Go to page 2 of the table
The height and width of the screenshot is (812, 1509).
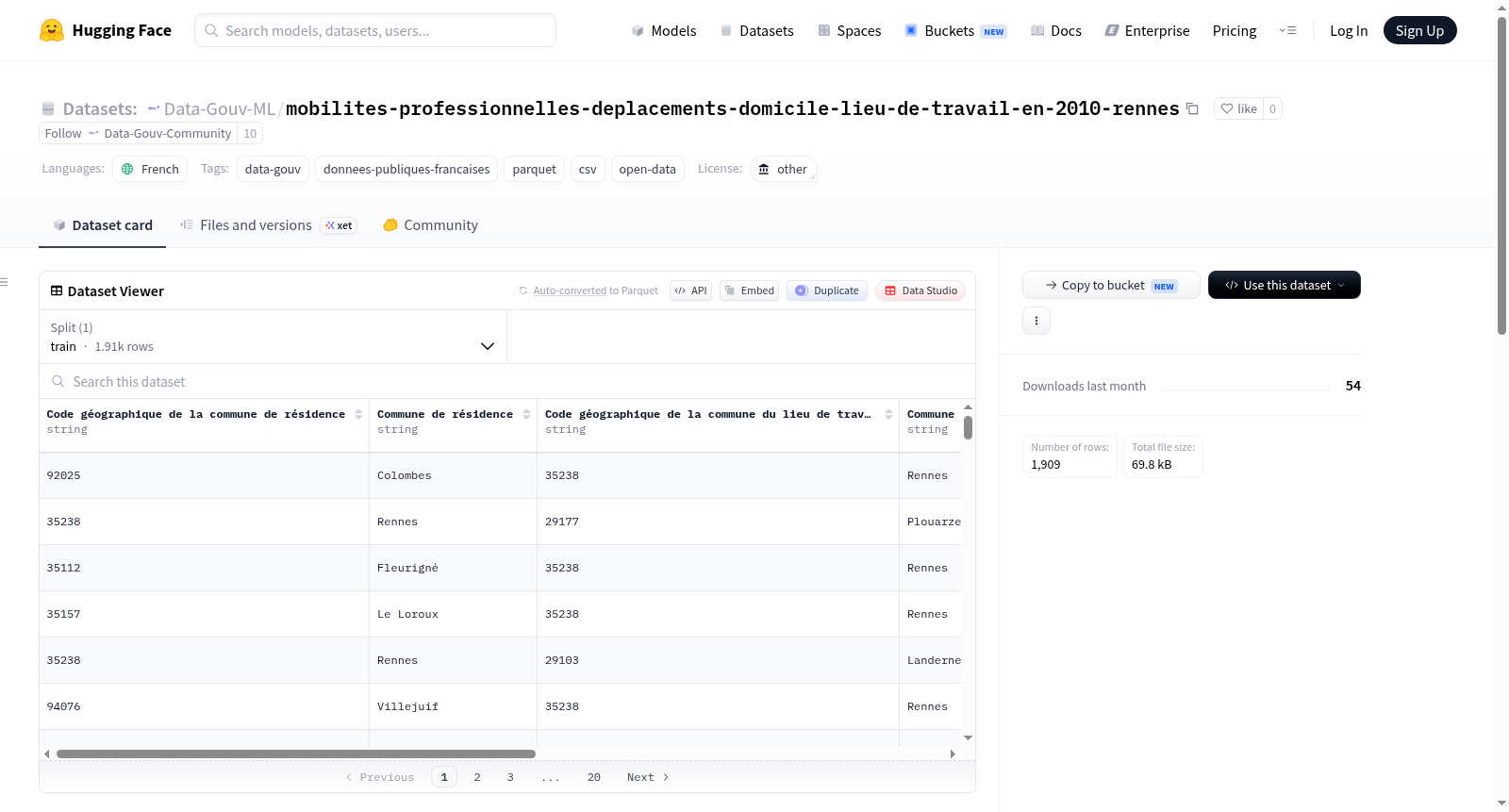[477, 777]
